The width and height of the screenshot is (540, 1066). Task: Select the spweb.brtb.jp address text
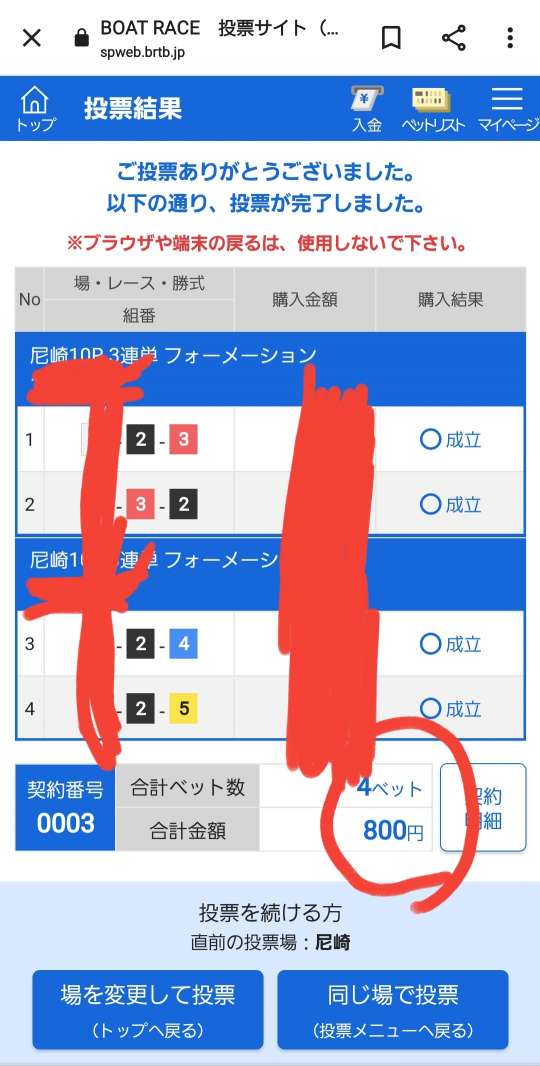point(141,52)
